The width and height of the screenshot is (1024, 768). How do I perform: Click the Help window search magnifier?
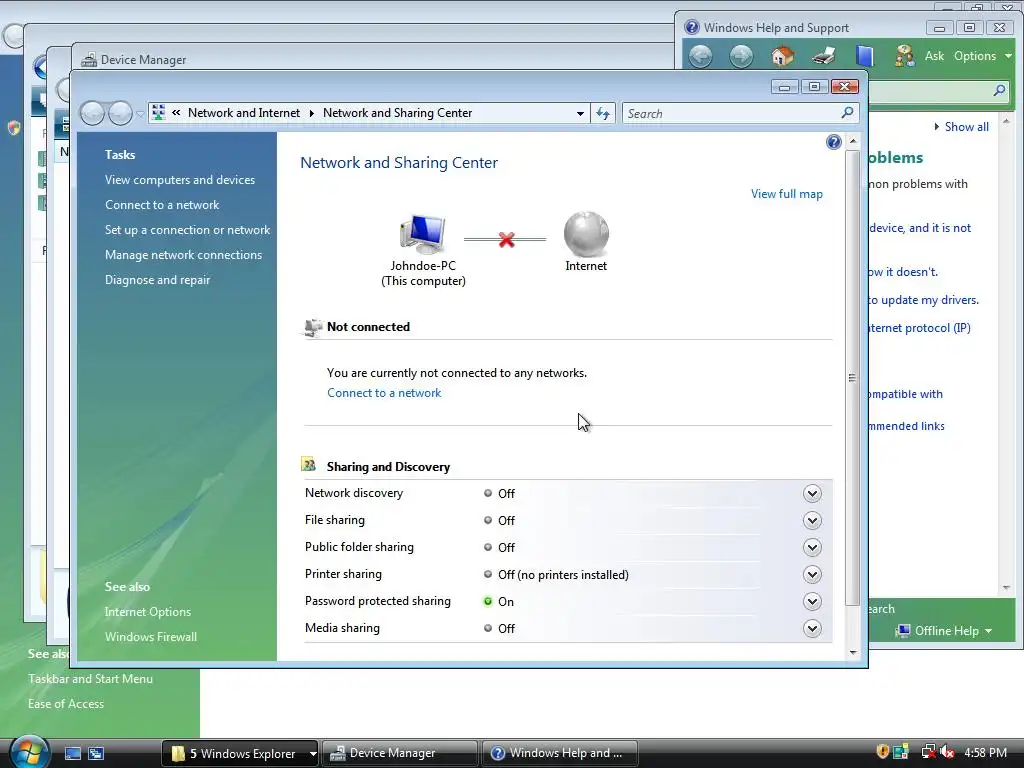tap(999, 90)
